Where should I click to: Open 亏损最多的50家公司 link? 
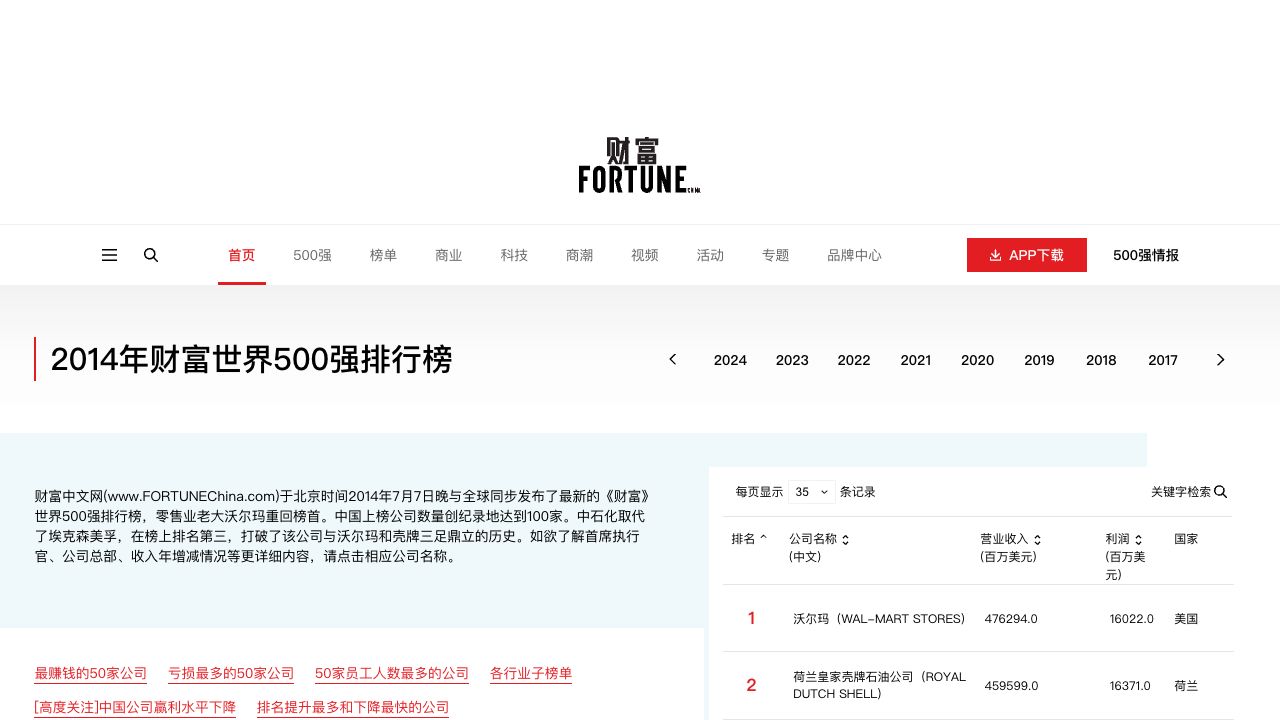pyautogui.click(x=231, y=674)
